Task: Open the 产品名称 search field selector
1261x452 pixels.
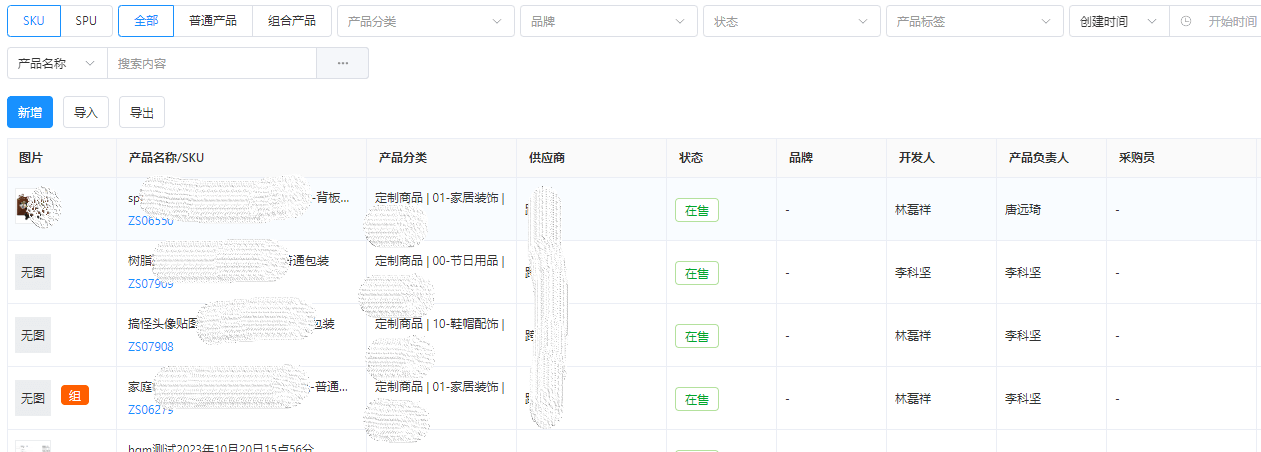Action: click(57, 63)
